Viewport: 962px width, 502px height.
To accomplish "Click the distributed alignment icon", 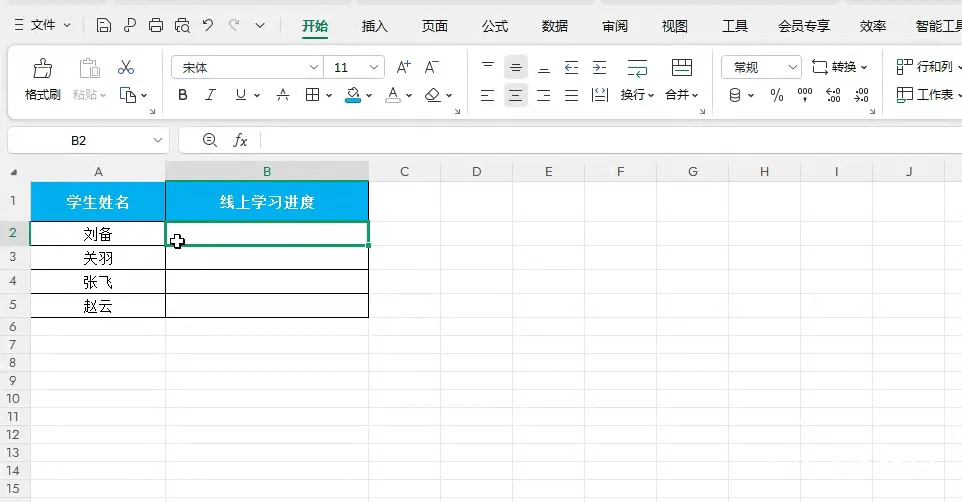I will (x=599, y=95).
